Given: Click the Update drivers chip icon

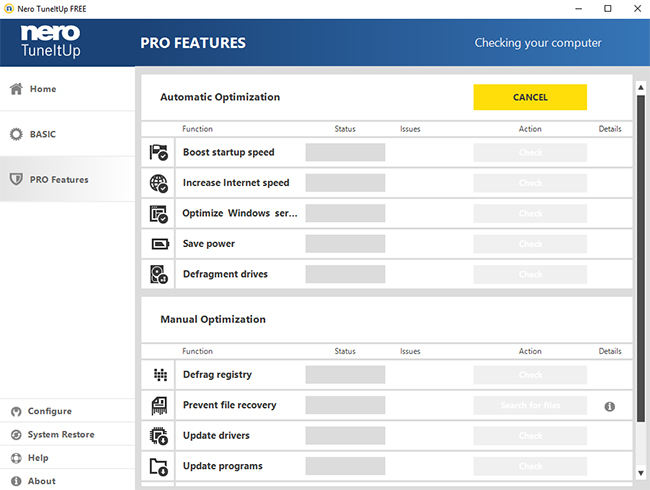Looking at the screenshot, I should click(x=159, y=436).
